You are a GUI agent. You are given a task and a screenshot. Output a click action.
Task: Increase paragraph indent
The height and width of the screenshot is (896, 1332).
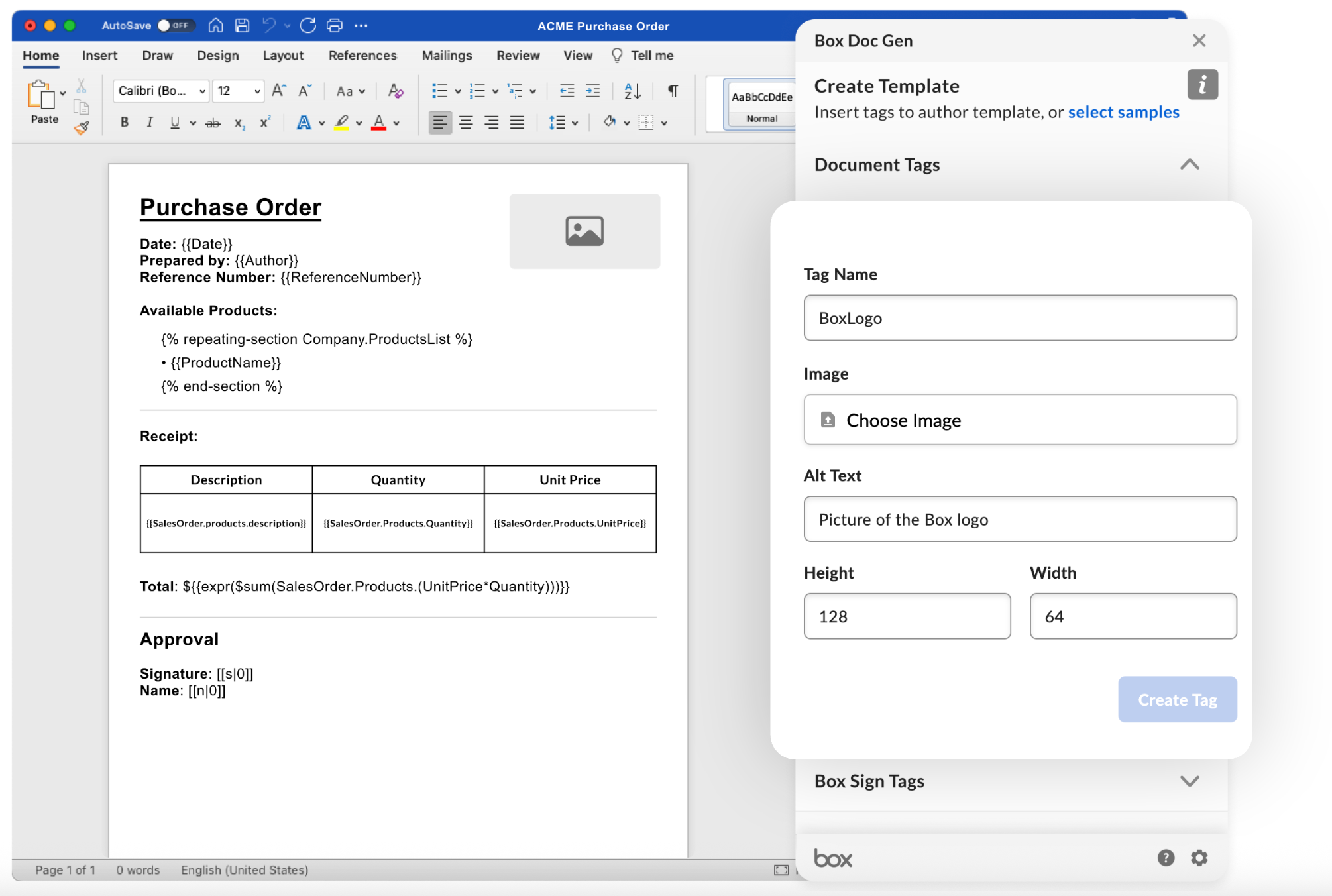(x=593, y=91)
